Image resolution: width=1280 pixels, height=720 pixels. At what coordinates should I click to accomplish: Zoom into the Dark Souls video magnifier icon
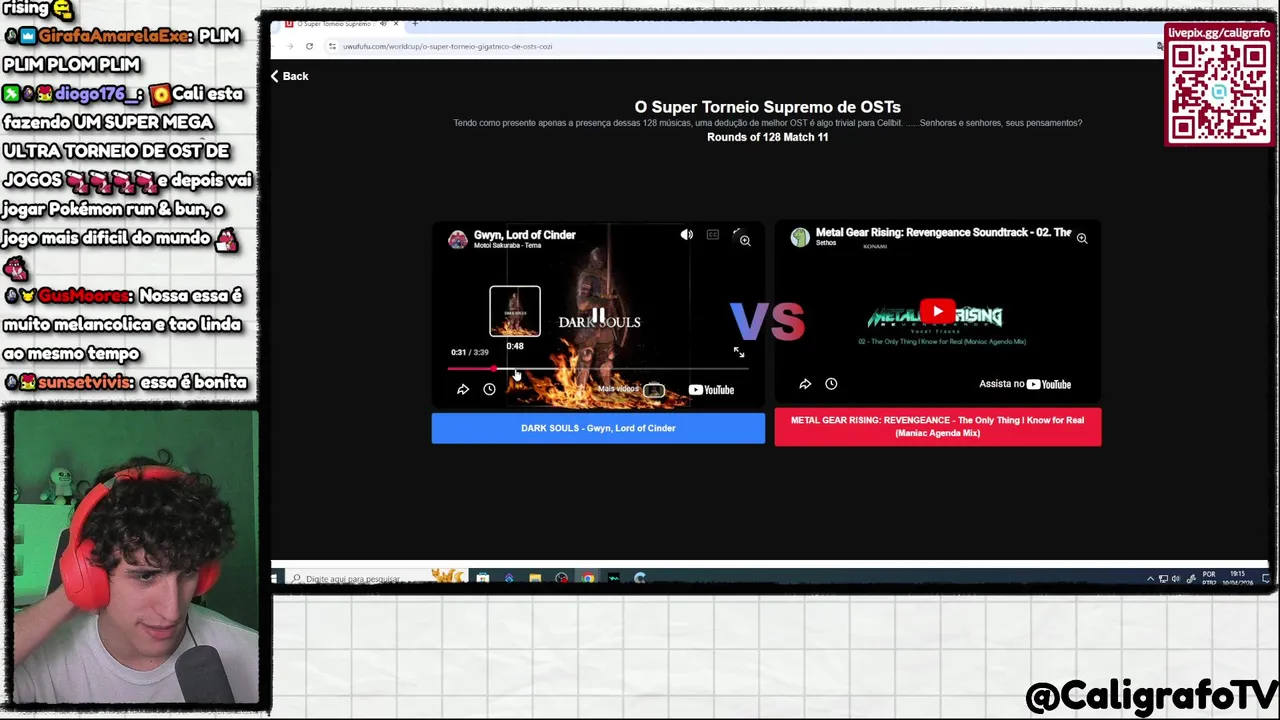(745, 241)
